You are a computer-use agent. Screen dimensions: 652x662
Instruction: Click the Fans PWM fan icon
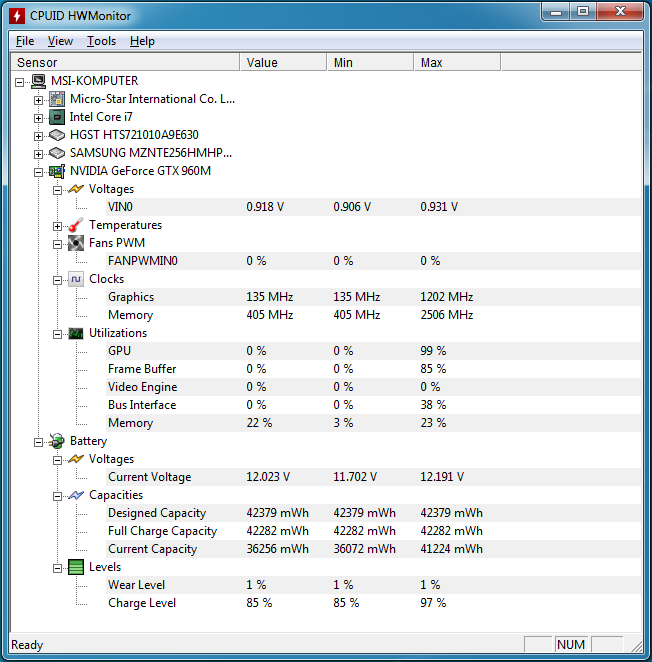click(x=76, y=243)
